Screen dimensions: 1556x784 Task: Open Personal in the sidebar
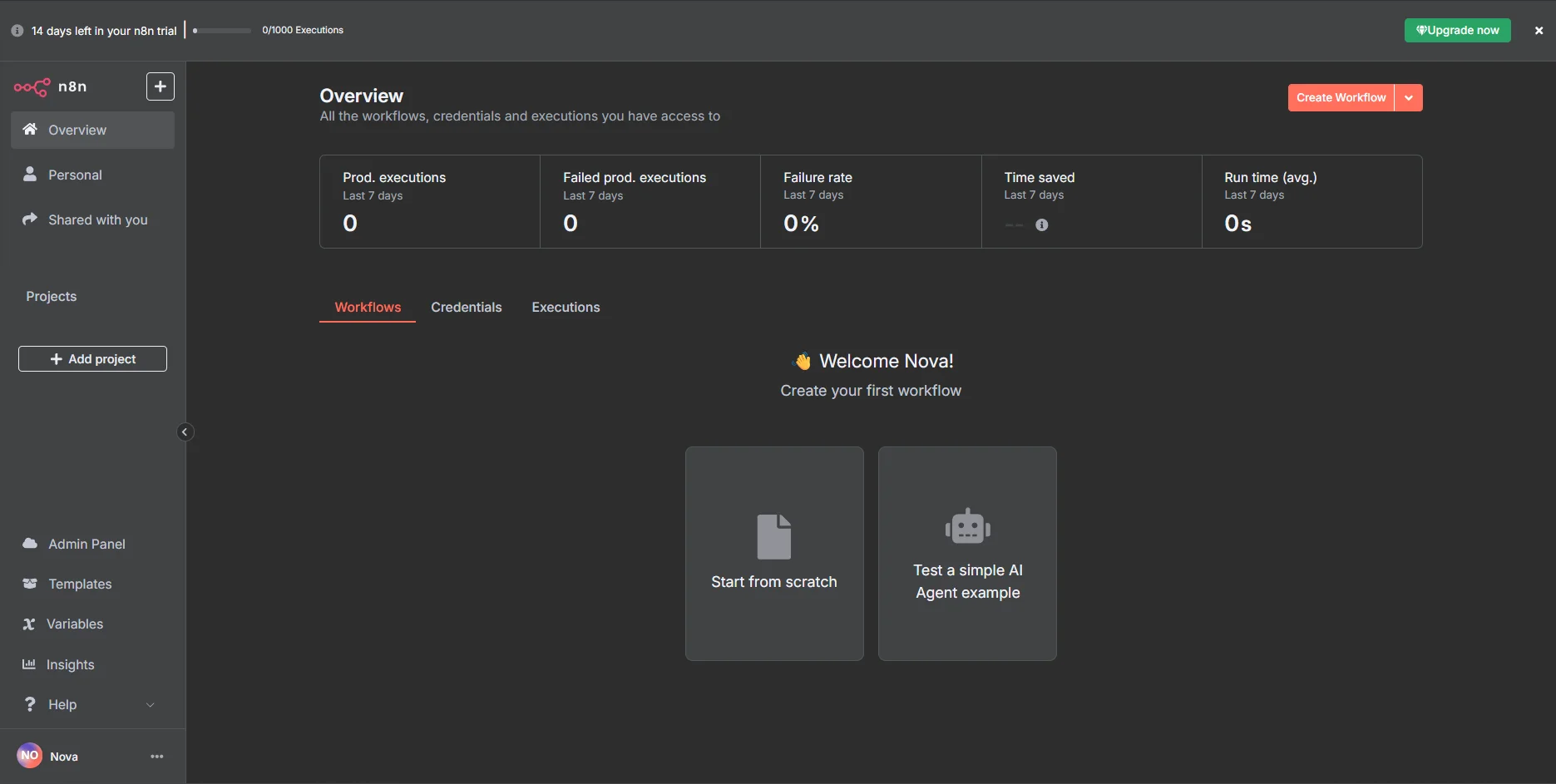pos(92,175)
